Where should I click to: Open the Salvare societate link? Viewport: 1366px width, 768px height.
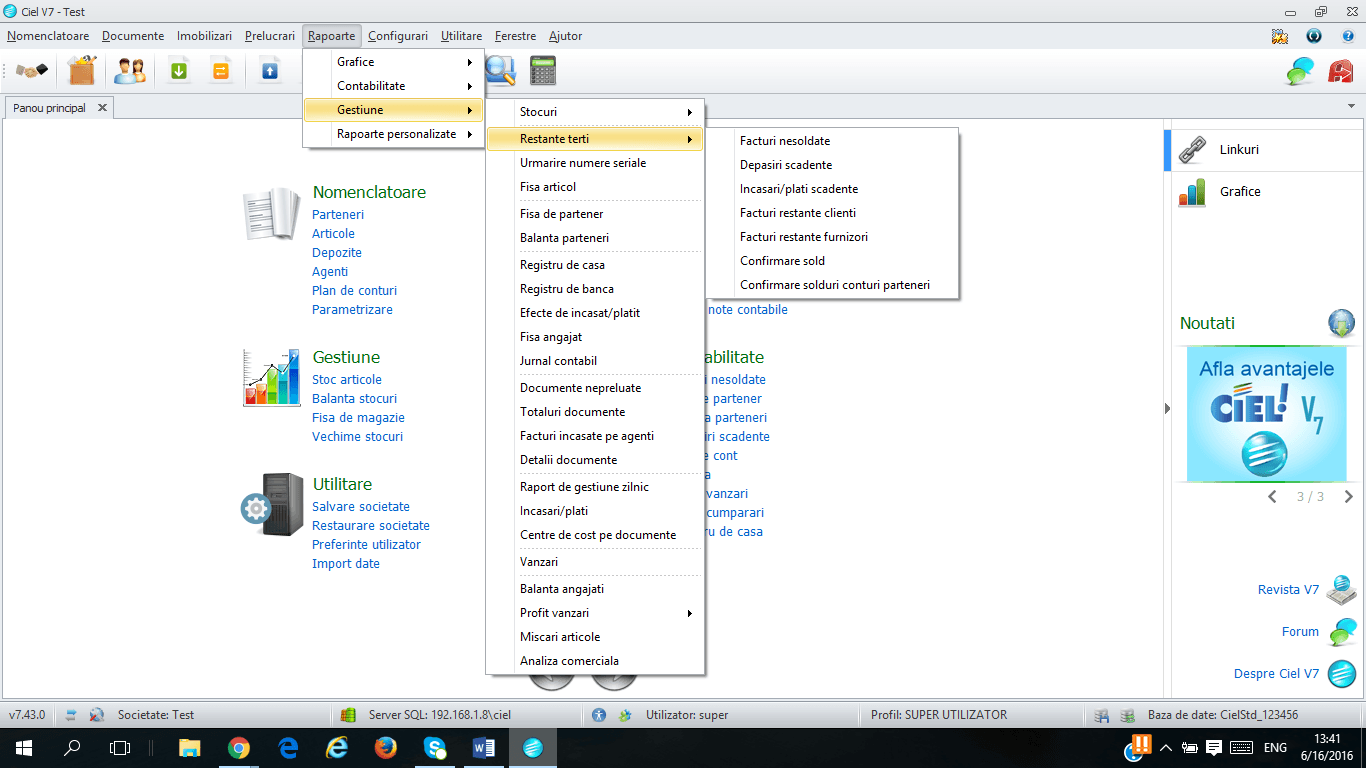click(x=361, y=507)
